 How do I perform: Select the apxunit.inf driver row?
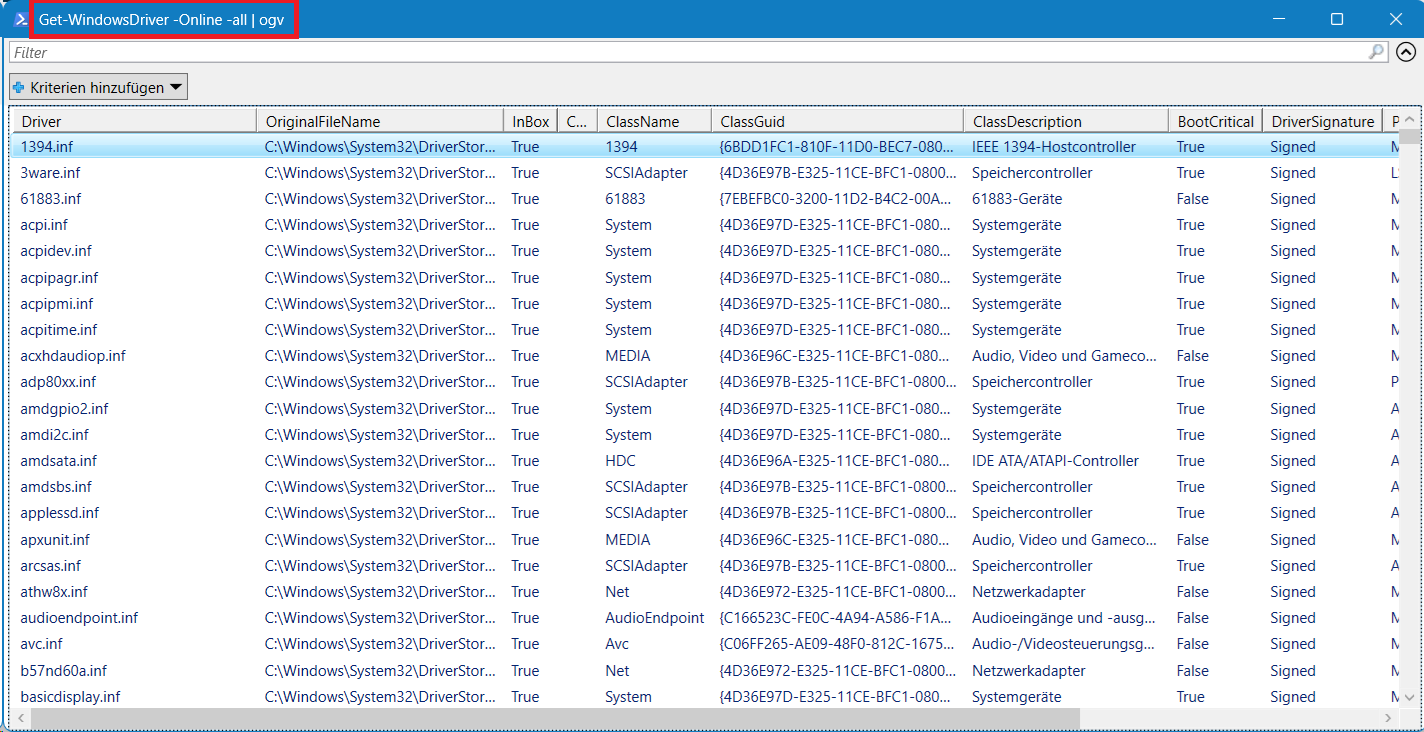coord(704,540)
